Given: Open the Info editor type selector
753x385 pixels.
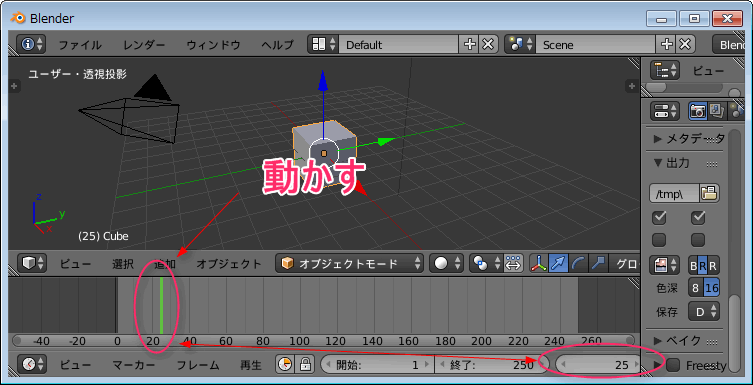Looking at the screenshot, I should tap(32, 45).
